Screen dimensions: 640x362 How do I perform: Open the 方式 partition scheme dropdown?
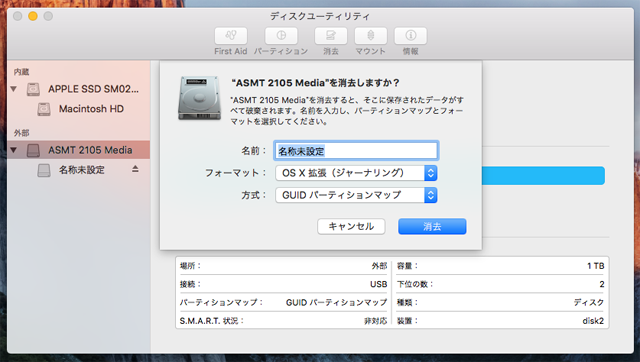[356, 195]
